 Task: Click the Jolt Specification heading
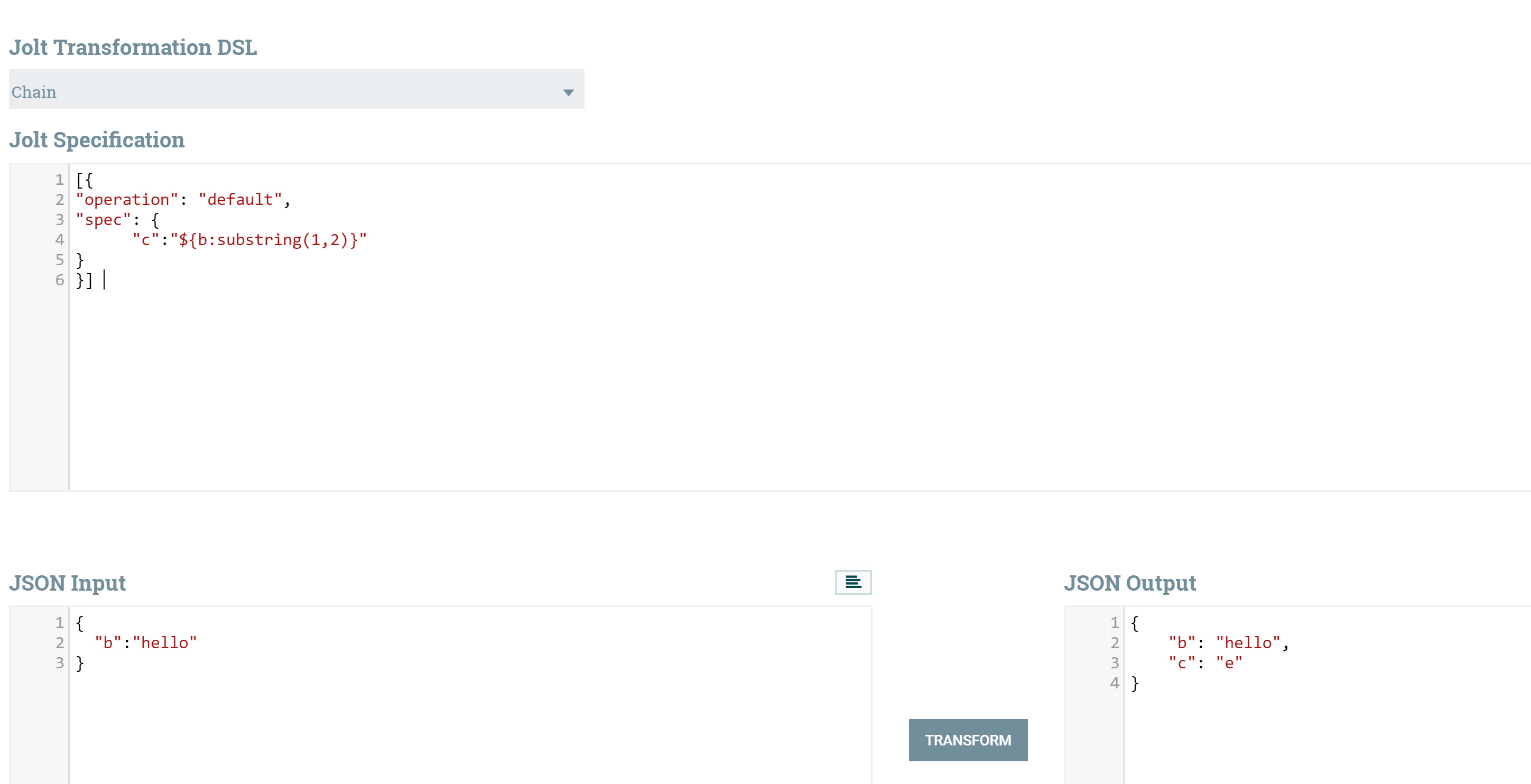pyautogui.click(x=97, y=140)
